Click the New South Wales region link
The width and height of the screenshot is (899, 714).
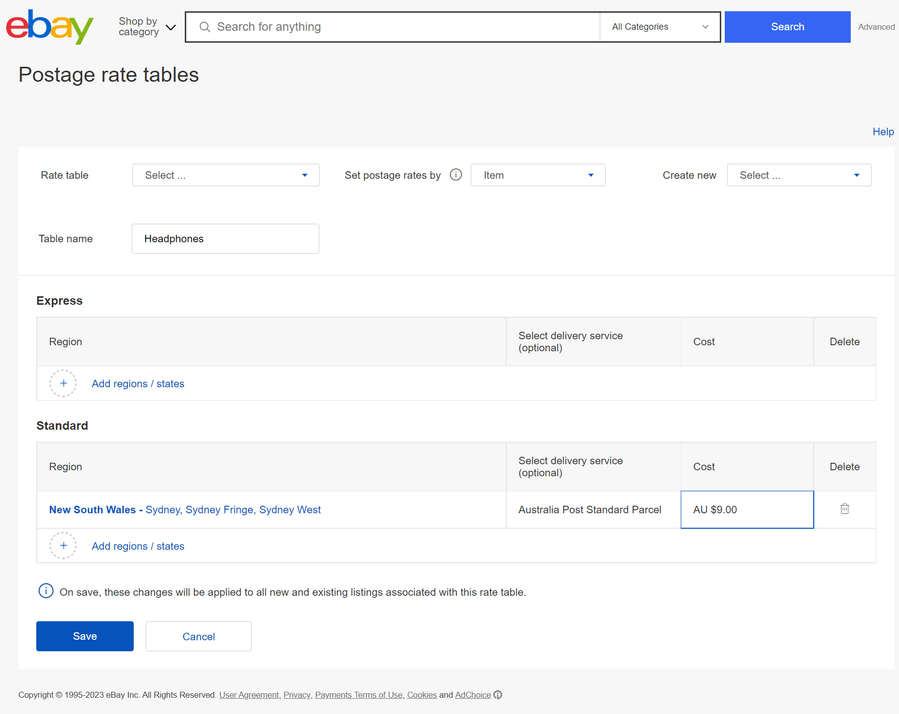[185, 509]
